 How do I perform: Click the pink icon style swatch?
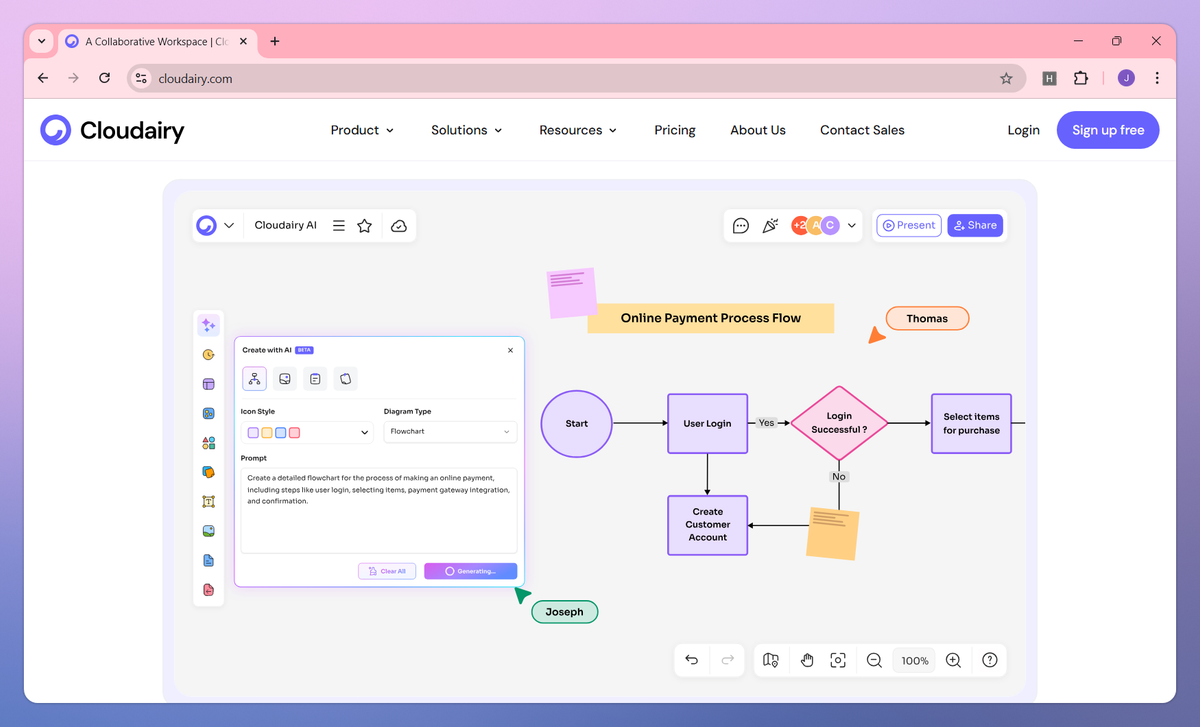(x=295, y=432)
